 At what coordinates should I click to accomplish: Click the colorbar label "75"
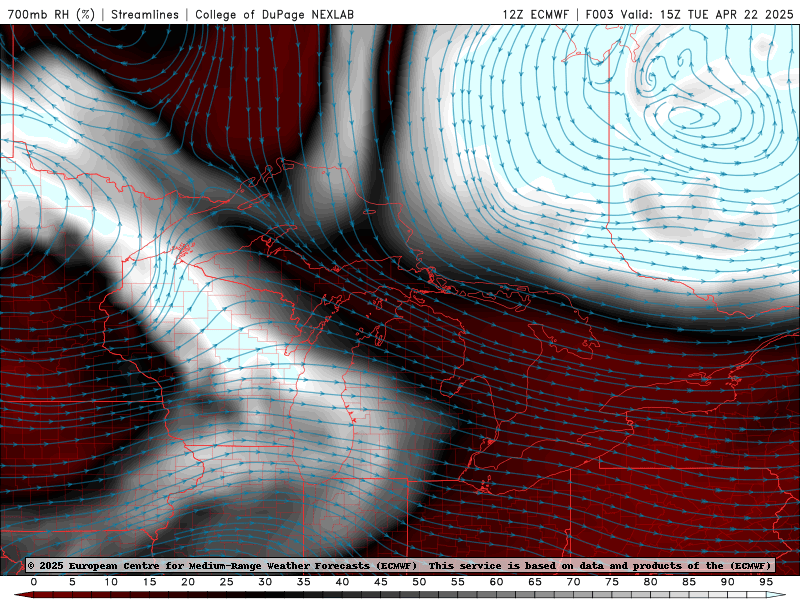pos(612,582)
